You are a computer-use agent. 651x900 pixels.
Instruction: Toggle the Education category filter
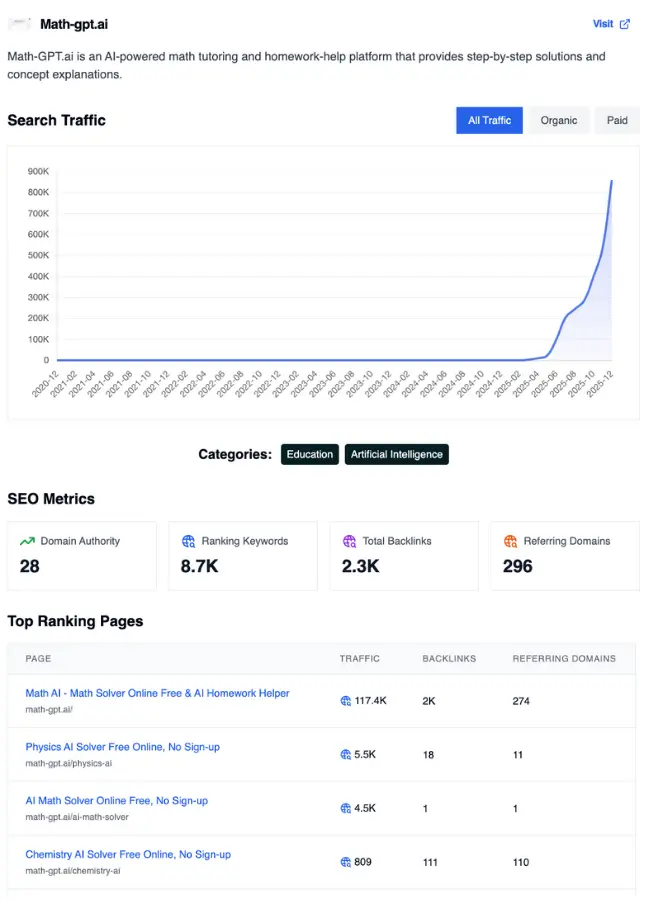coord(309,454)
